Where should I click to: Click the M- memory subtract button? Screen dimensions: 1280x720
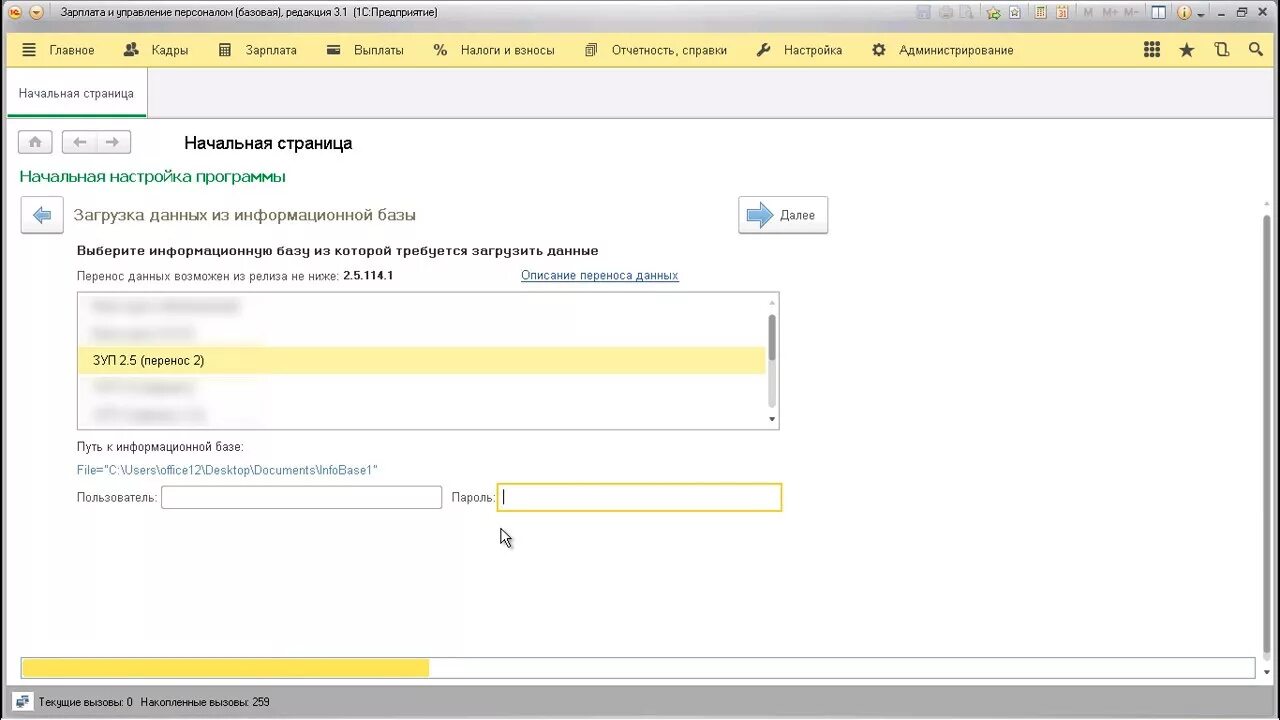1132,13
